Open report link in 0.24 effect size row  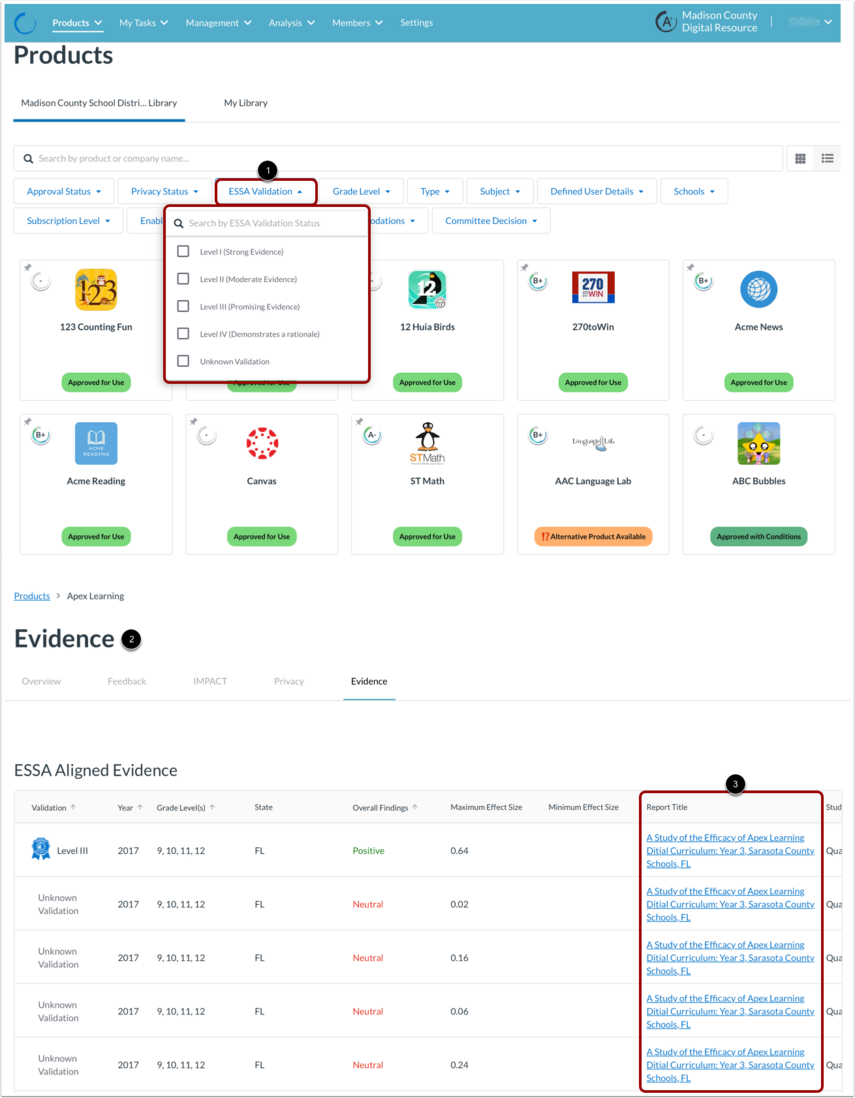(x=730, y=1065)
